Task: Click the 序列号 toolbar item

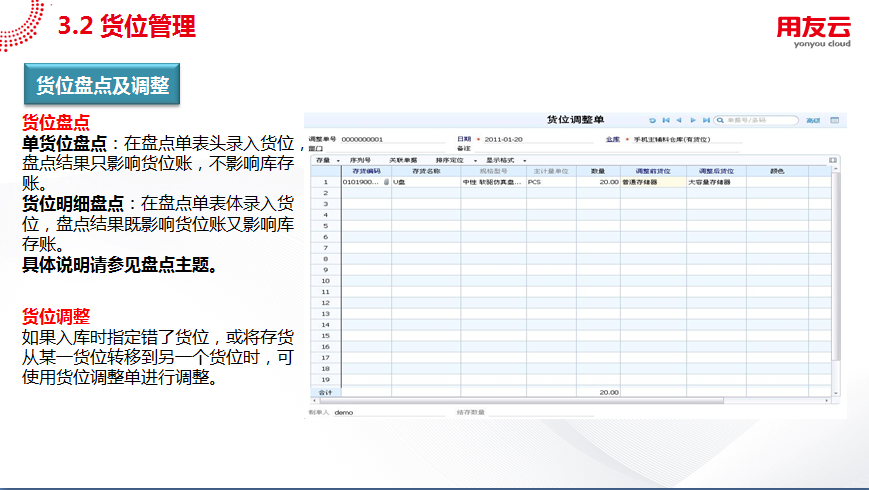Action: coord(360,160)
